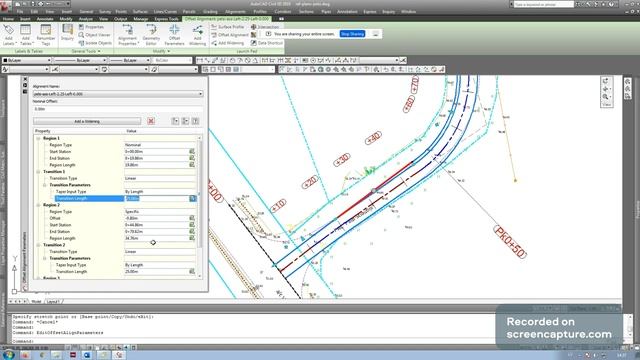The height and width of the screenshot is (360, 640).
Task: Expand the Modify panel dropdown
Action: click(162, 51)
